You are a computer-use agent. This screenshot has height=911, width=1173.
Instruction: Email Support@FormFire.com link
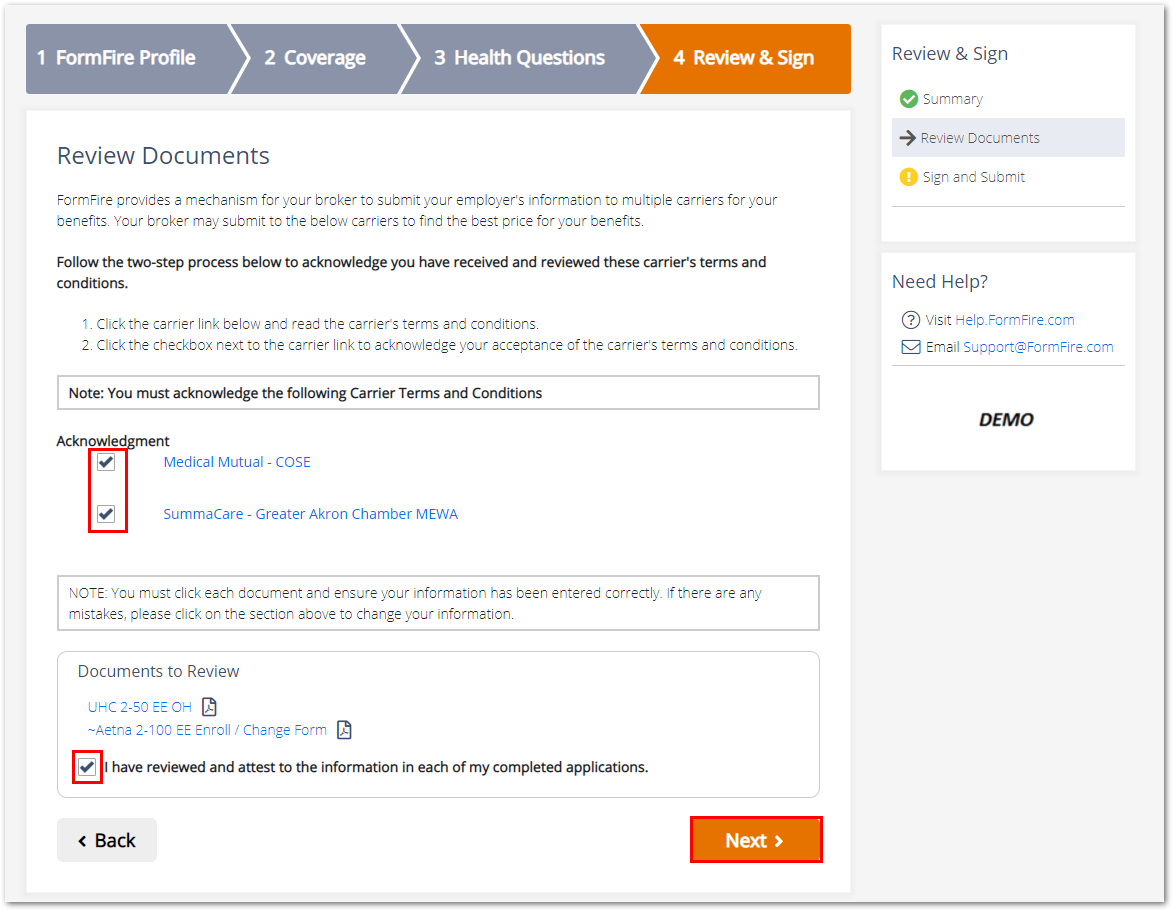pos(1038,347)
